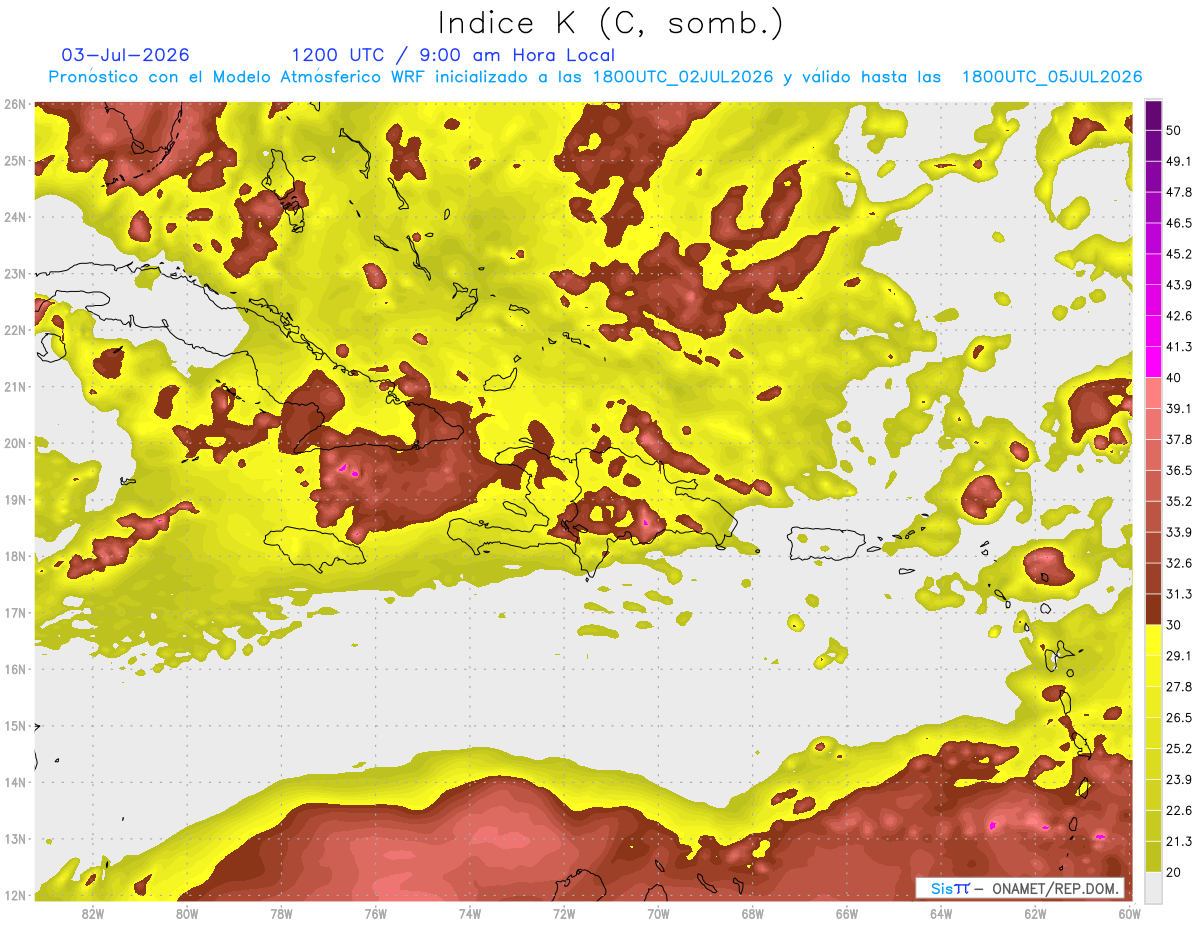Screen dimensions: 1200x927
Task: Click the colorbar value 39.1
Action: coord(1178,408)
